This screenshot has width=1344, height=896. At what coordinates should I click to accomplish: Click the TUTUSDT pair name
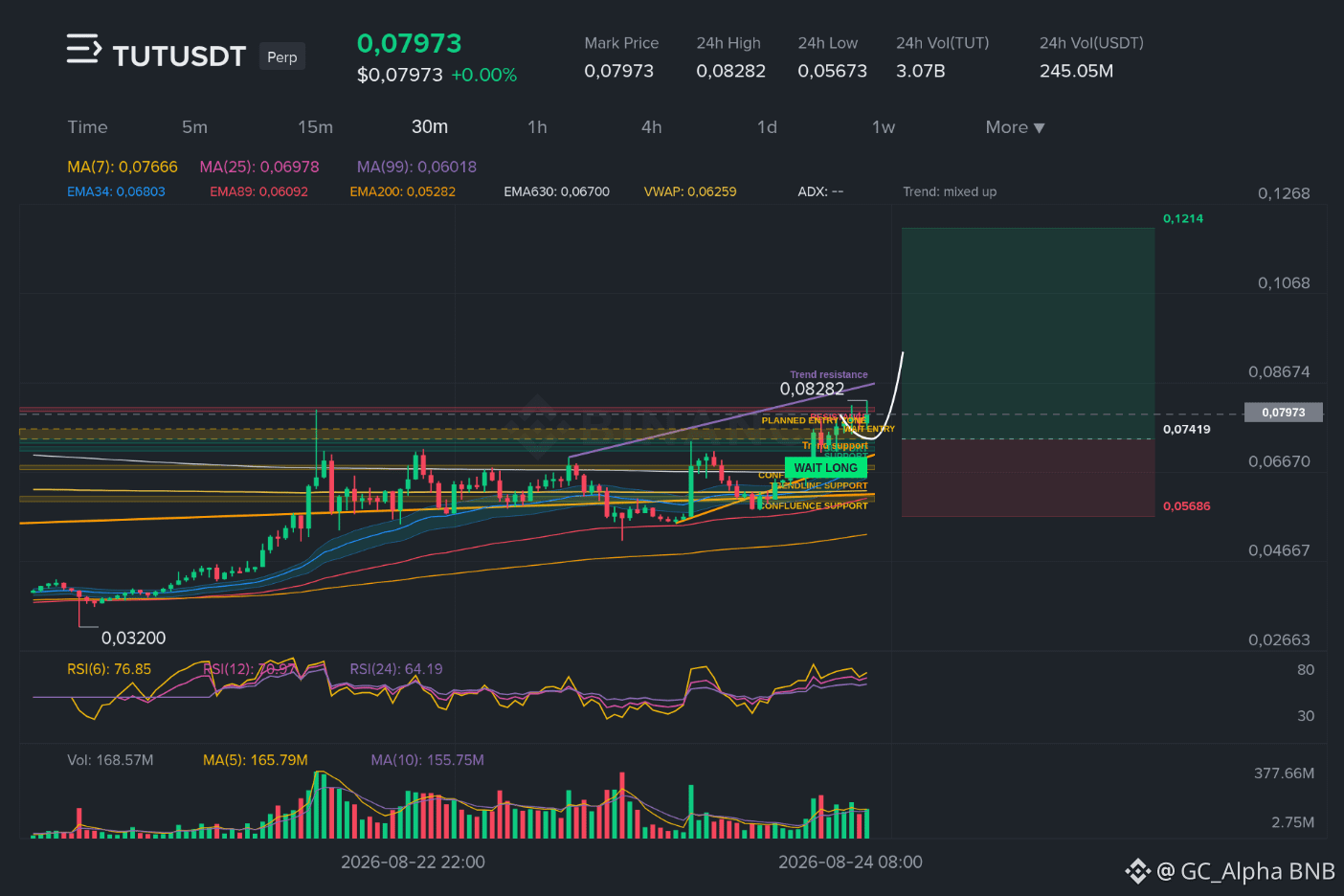point(179,56)
